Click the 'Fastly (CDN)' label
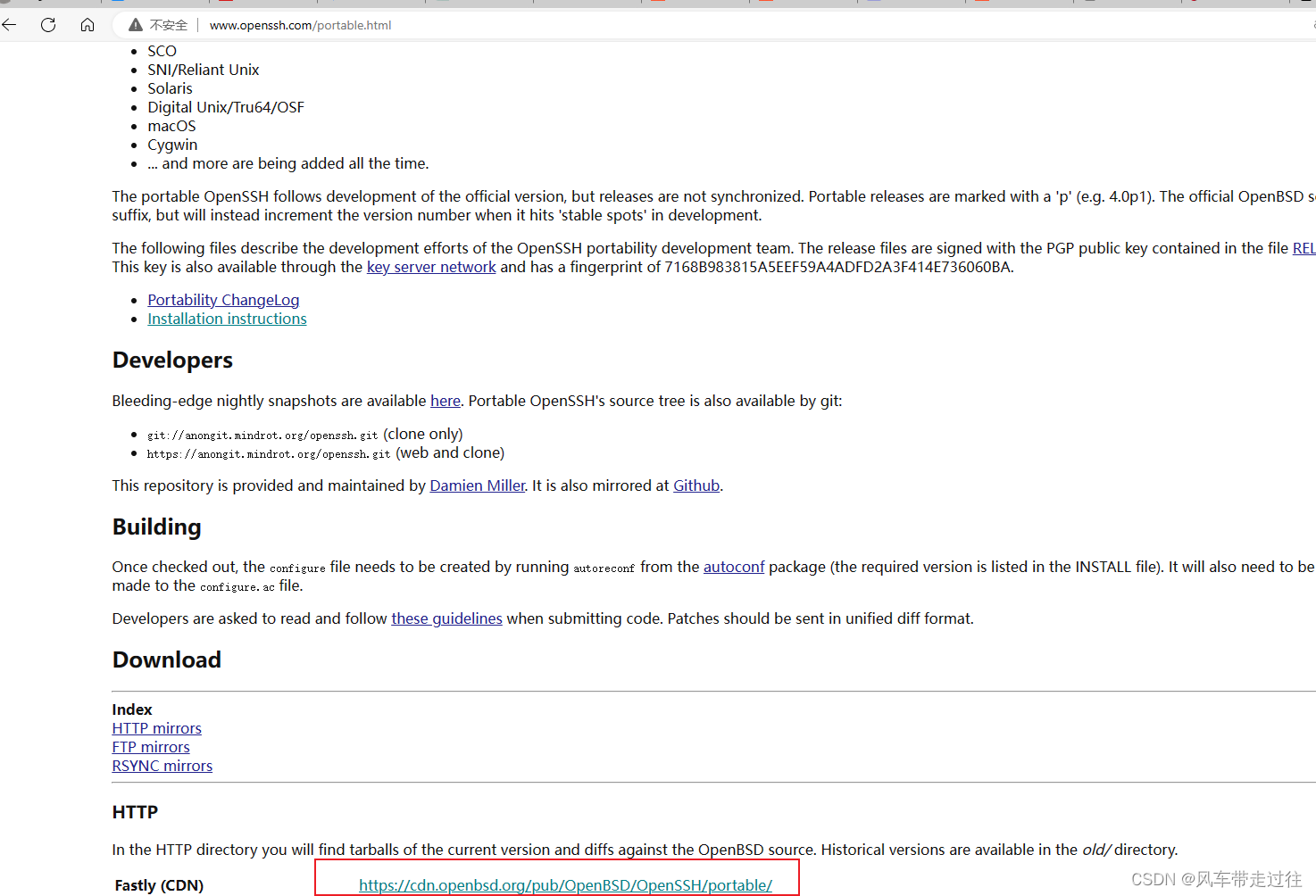The height and width of the screenshot is (896, 1316). 159,885
